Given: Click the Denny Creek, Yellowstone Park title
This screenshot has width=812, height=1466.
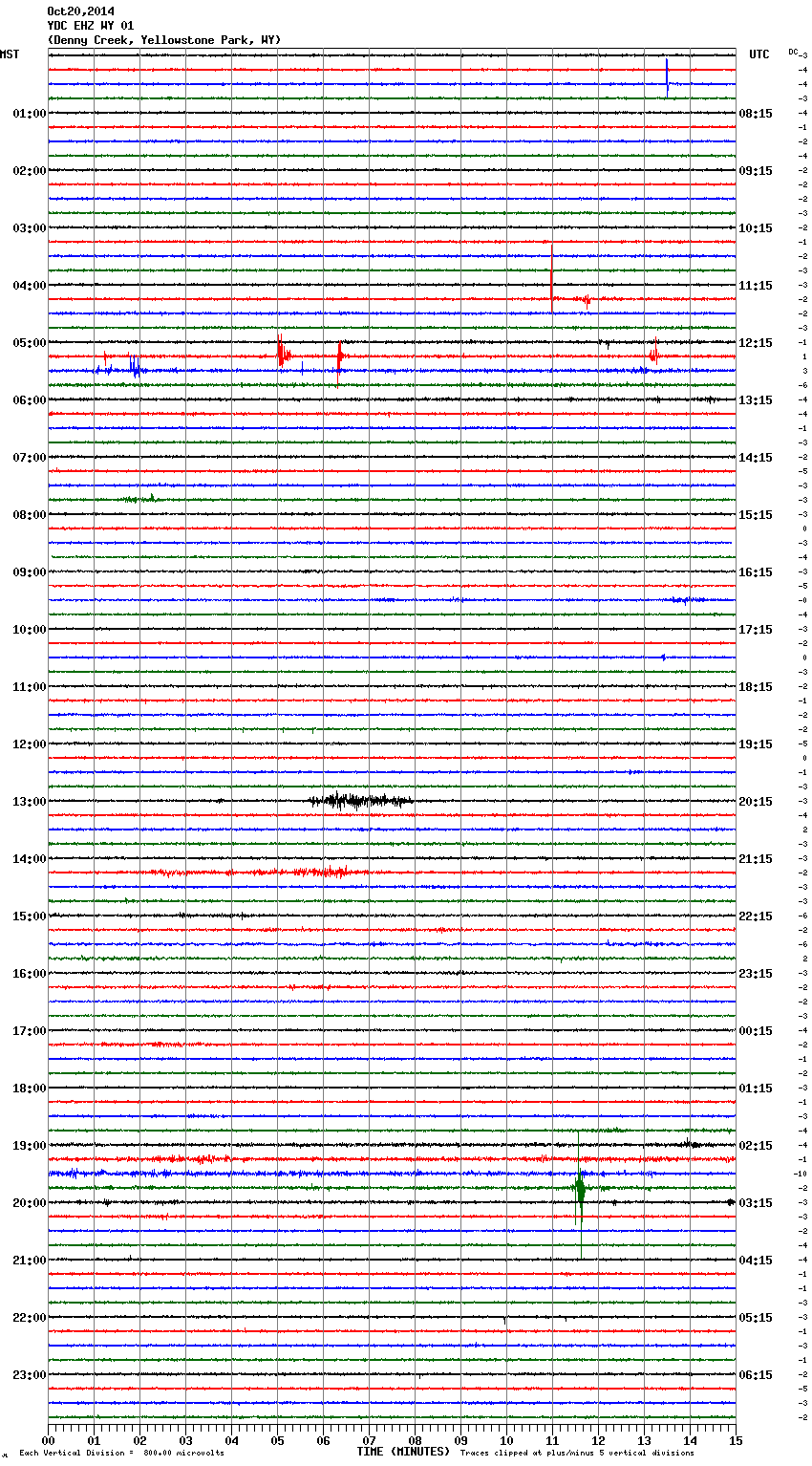Looking at the screenshot, I should (x=163, y=40).
